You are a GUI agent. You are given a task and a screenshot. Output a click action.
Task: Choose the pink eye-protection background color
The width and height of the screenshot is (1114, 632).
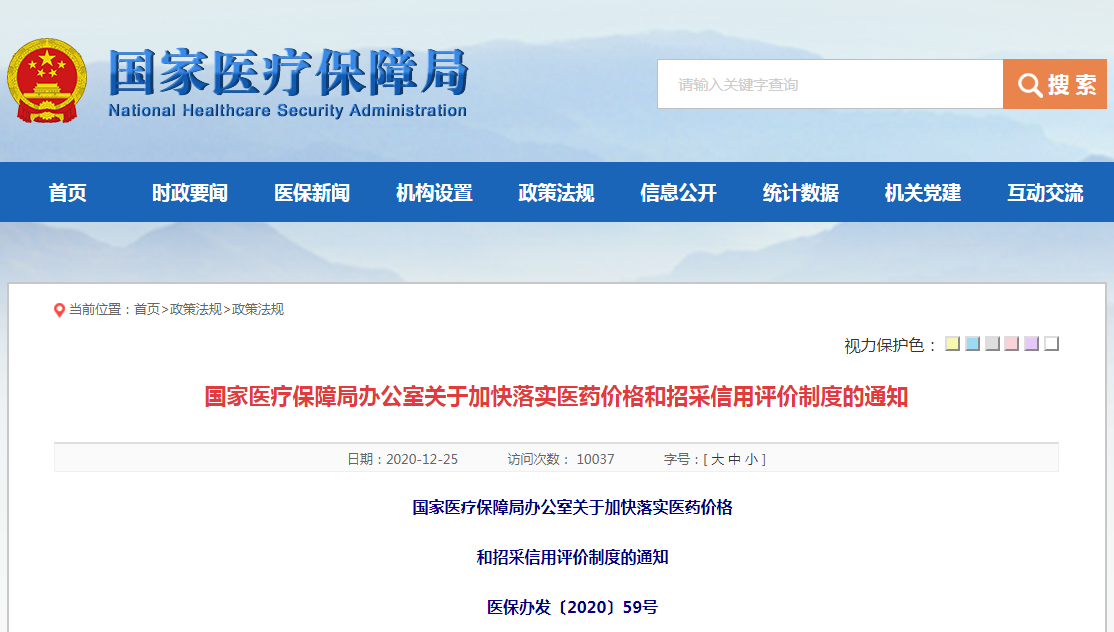coord(1011,344)
